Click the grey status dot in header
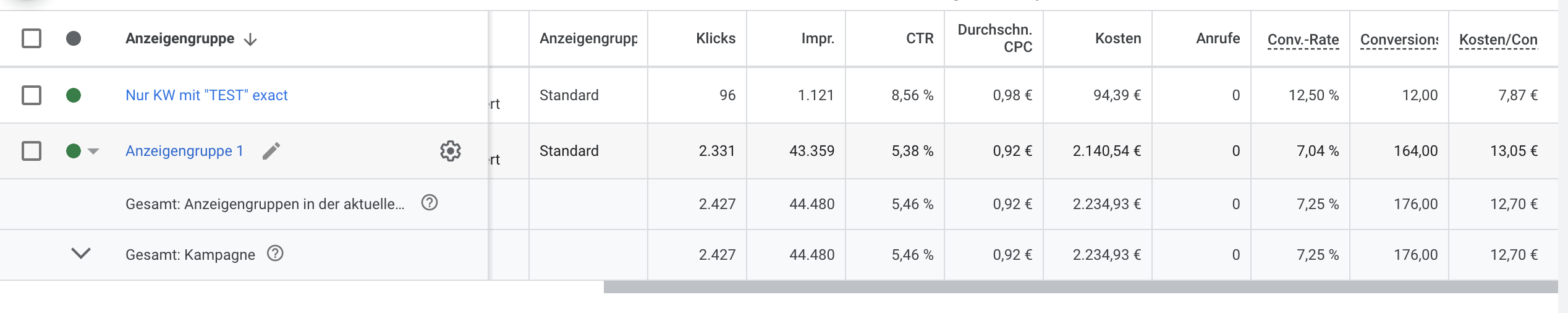Viewport: 1568px width, 313px height. coord(74,38)
